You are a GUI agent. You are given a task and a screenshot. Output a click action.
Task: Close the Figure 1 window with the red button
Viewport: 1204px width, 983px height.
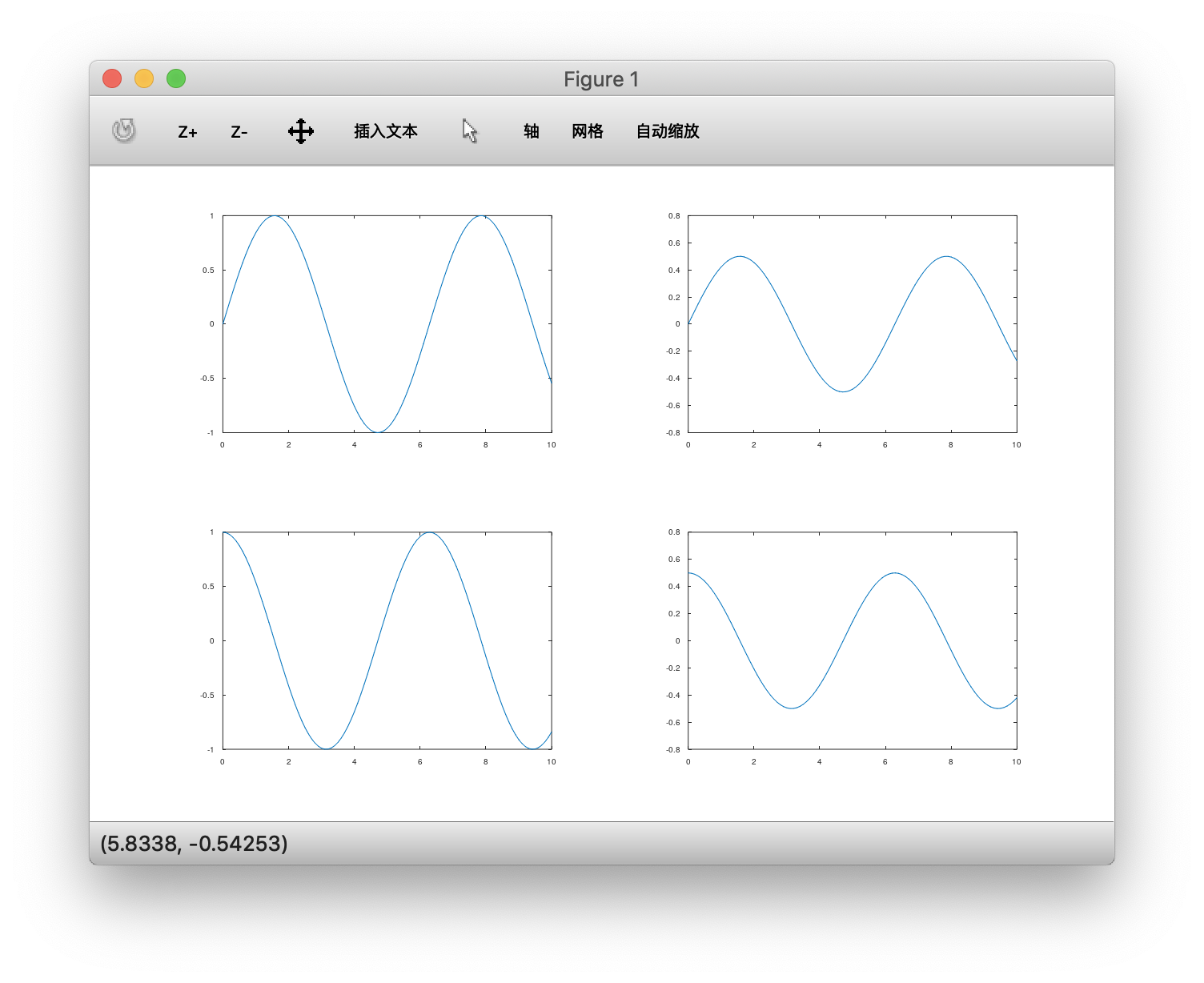click(112, 78)
